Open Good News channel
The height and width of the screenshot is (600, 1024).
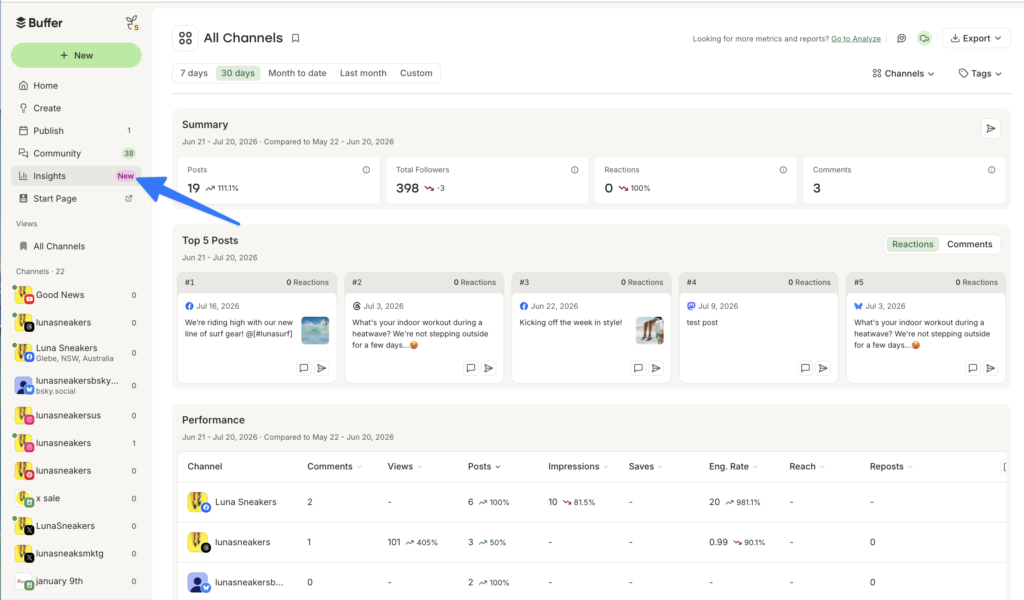(76, 295)
